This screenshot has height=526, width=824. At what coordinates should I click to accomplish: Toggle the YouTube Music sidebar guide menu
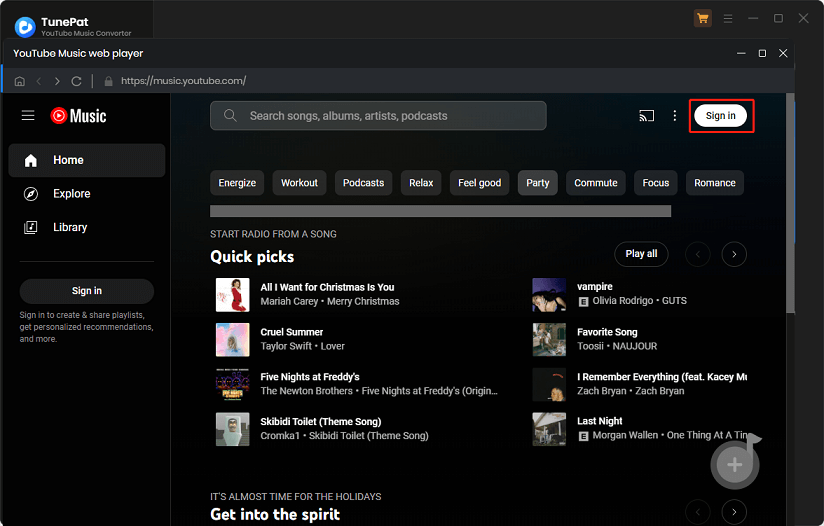28,116
